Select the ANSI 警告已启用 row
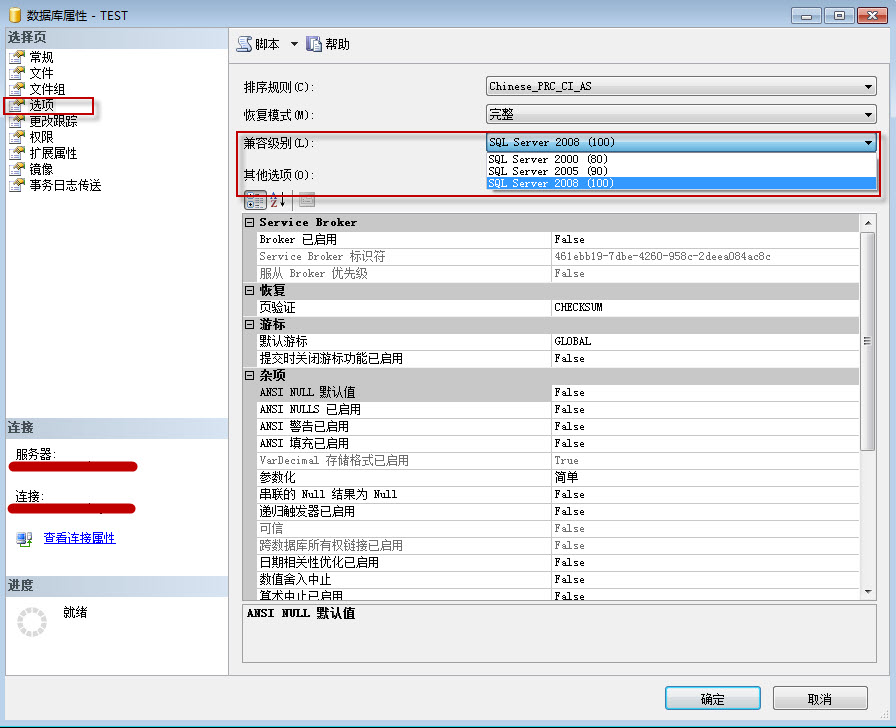Screen dimensions: 896x728 [x=557, y=426]
